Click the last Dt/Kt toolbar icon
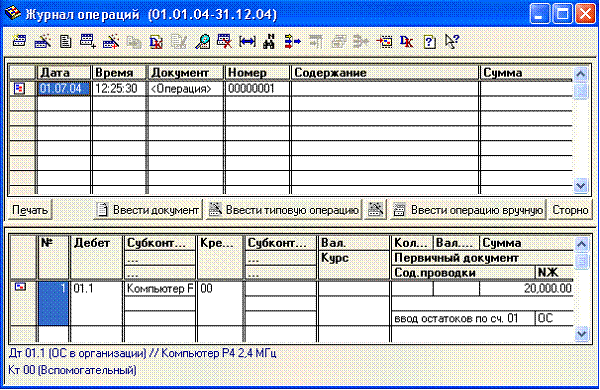 click(406, 41)
